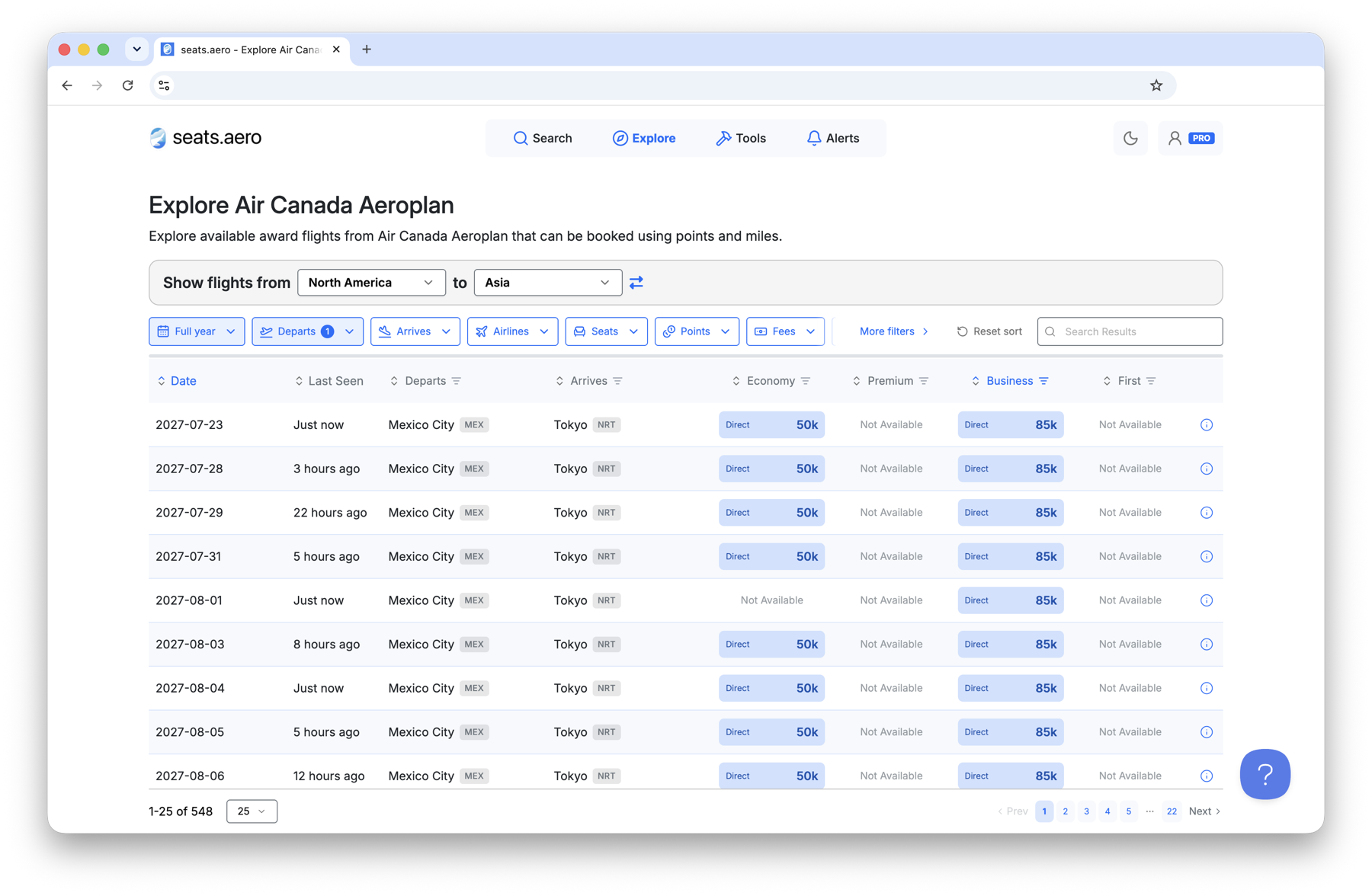Open the Tools tab
This screenshot has width=1372, height=896.
pos(741,138)
